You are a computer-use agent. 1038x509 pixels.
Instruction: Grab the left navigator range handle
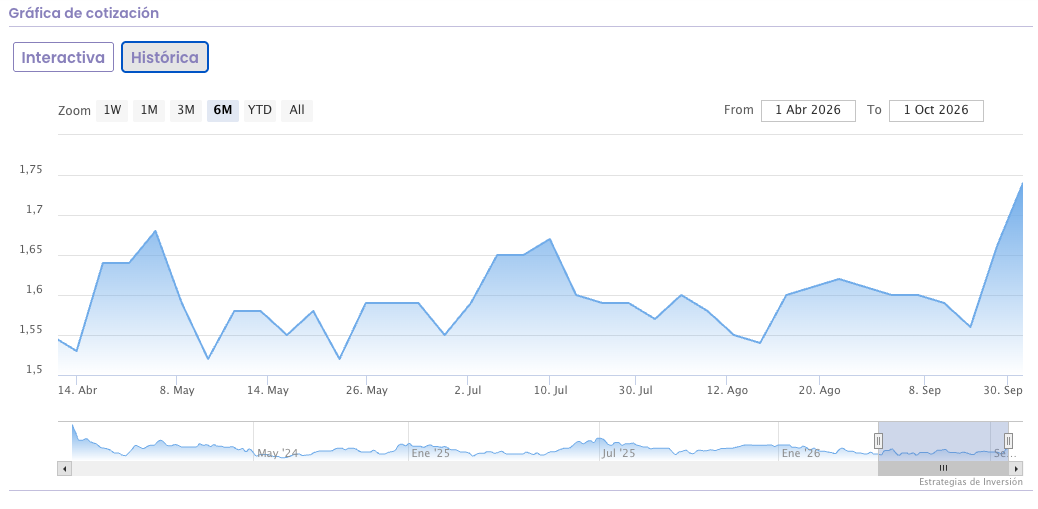pos(878,441)
